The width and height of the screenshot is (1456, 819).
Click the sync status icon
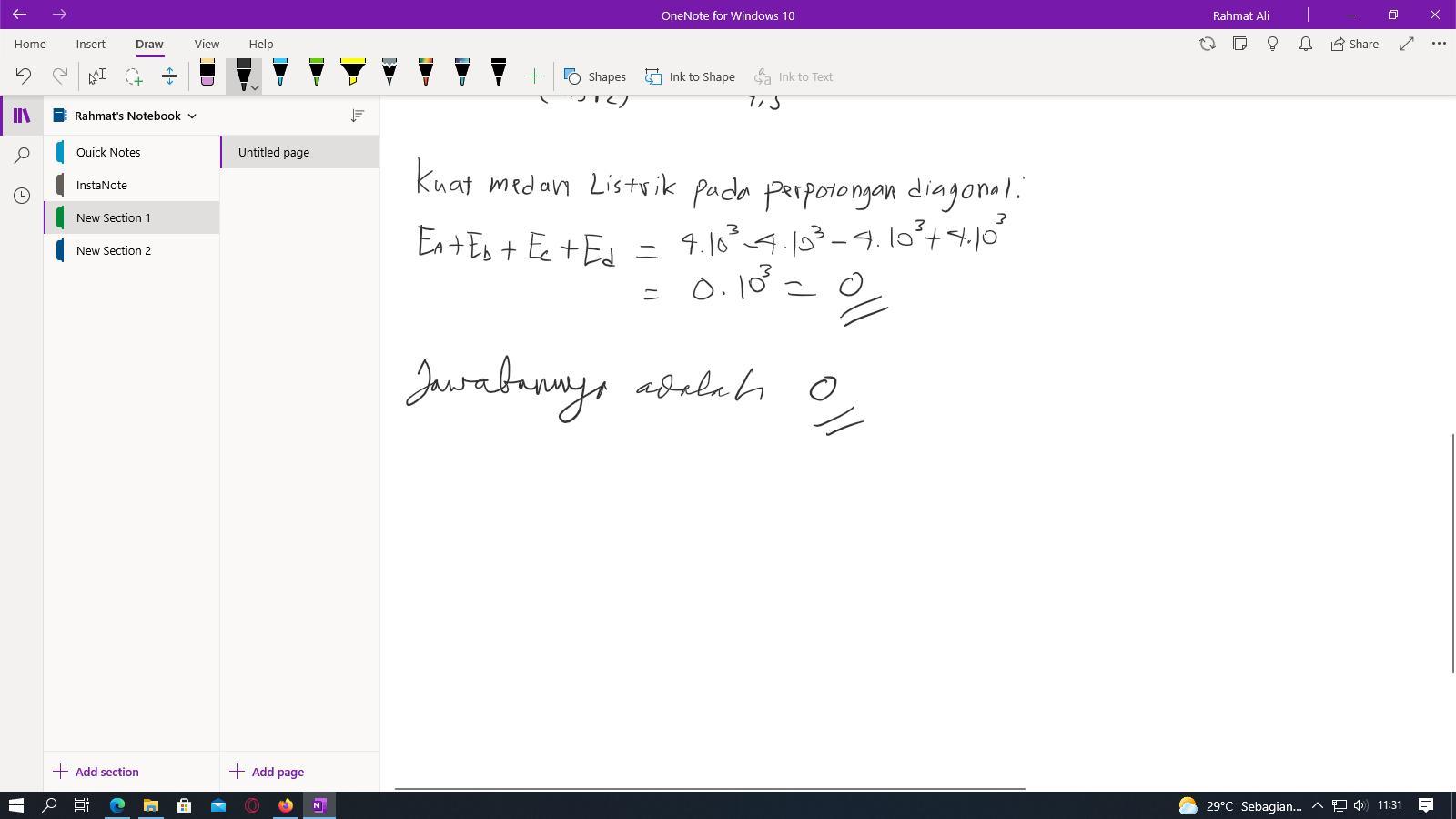click(x=1208, y=44)
